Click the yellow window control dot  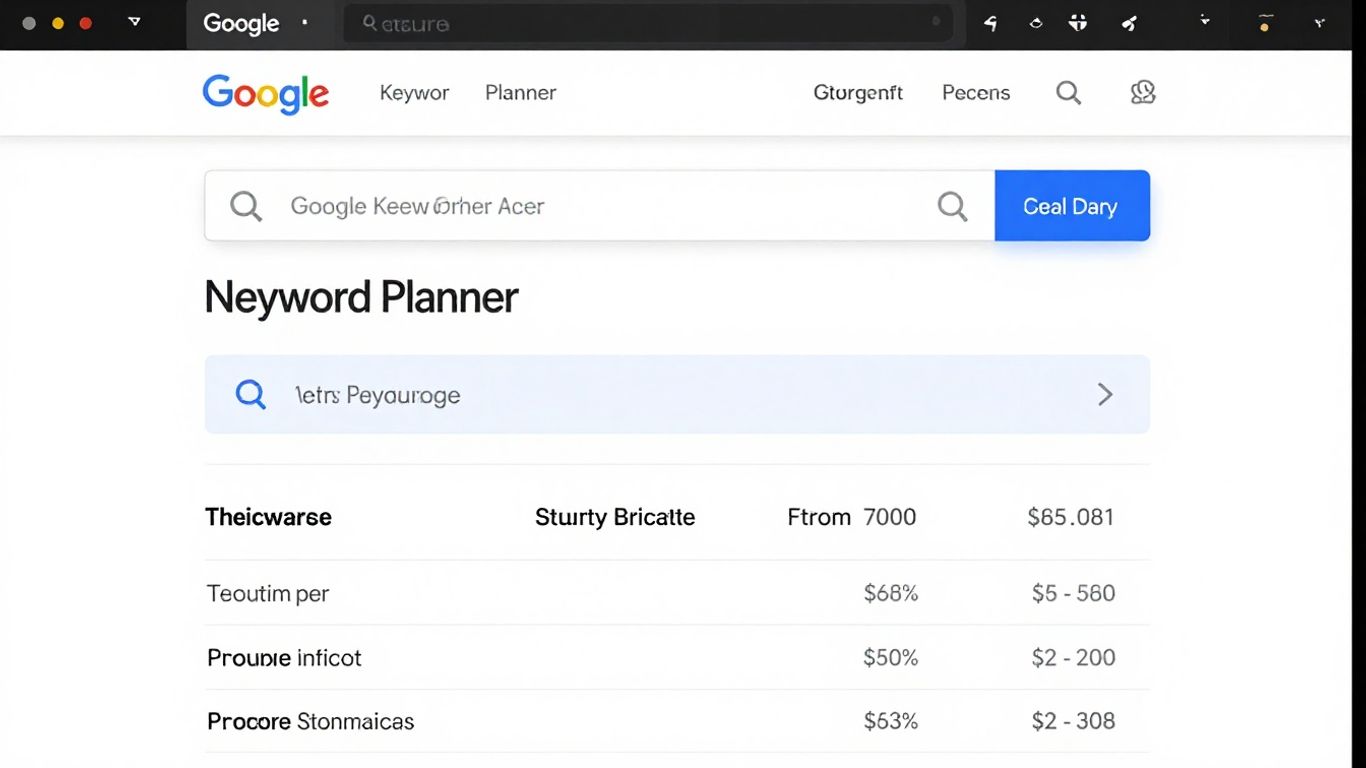[58, 22]
